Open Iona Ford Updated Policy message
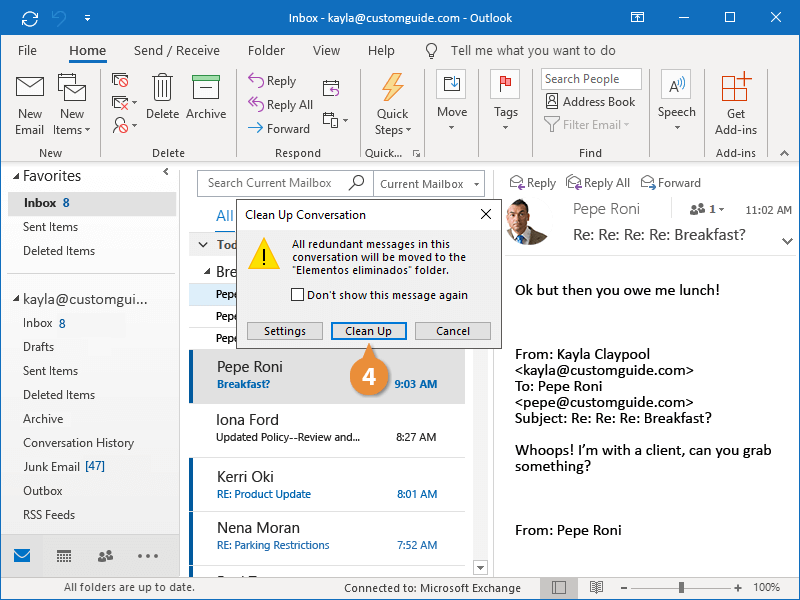Image resolution: width=800 pixels, height=600 pixels. point(327,429)
